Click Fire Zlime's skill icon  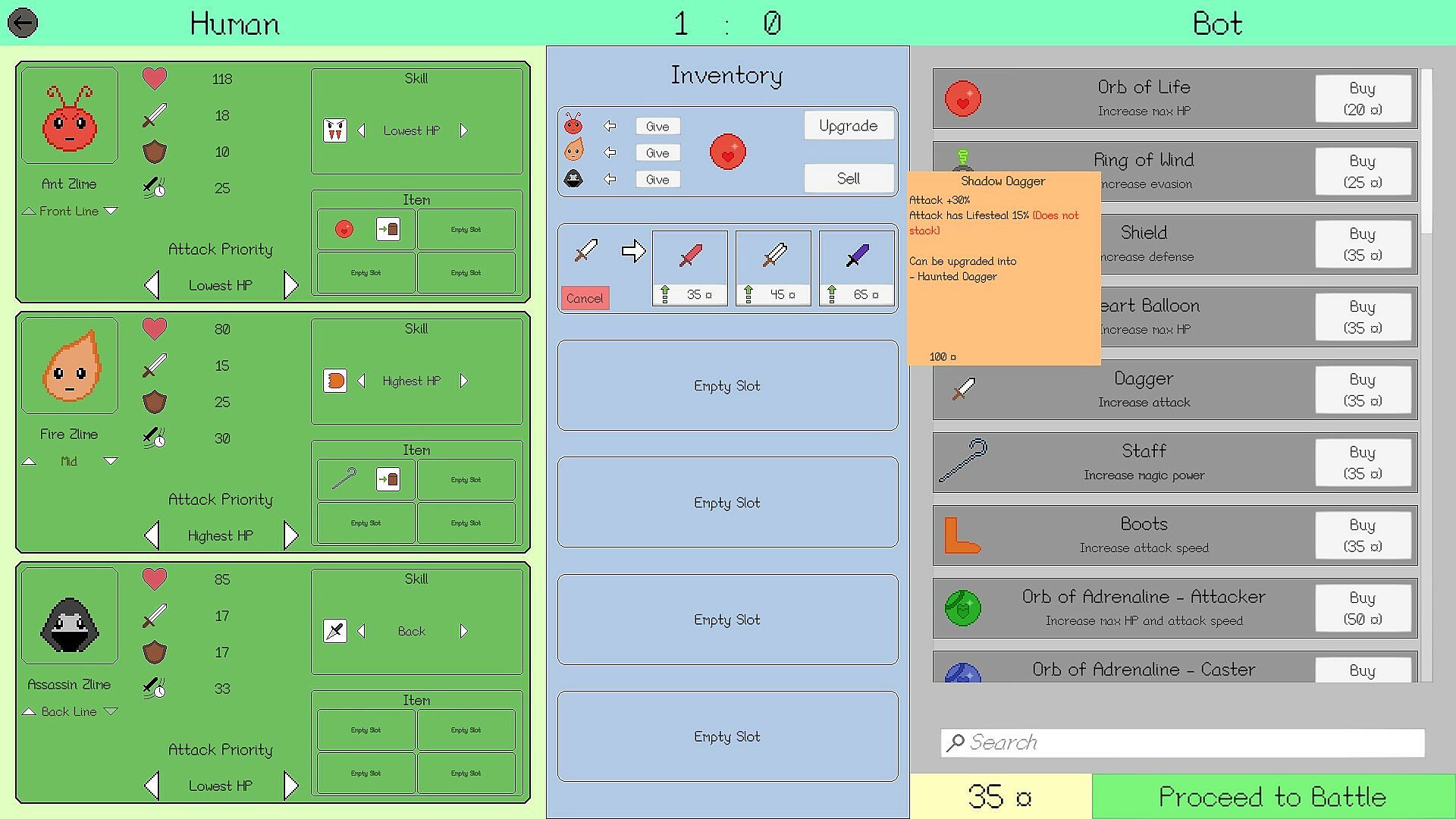(x=335, y=381)
